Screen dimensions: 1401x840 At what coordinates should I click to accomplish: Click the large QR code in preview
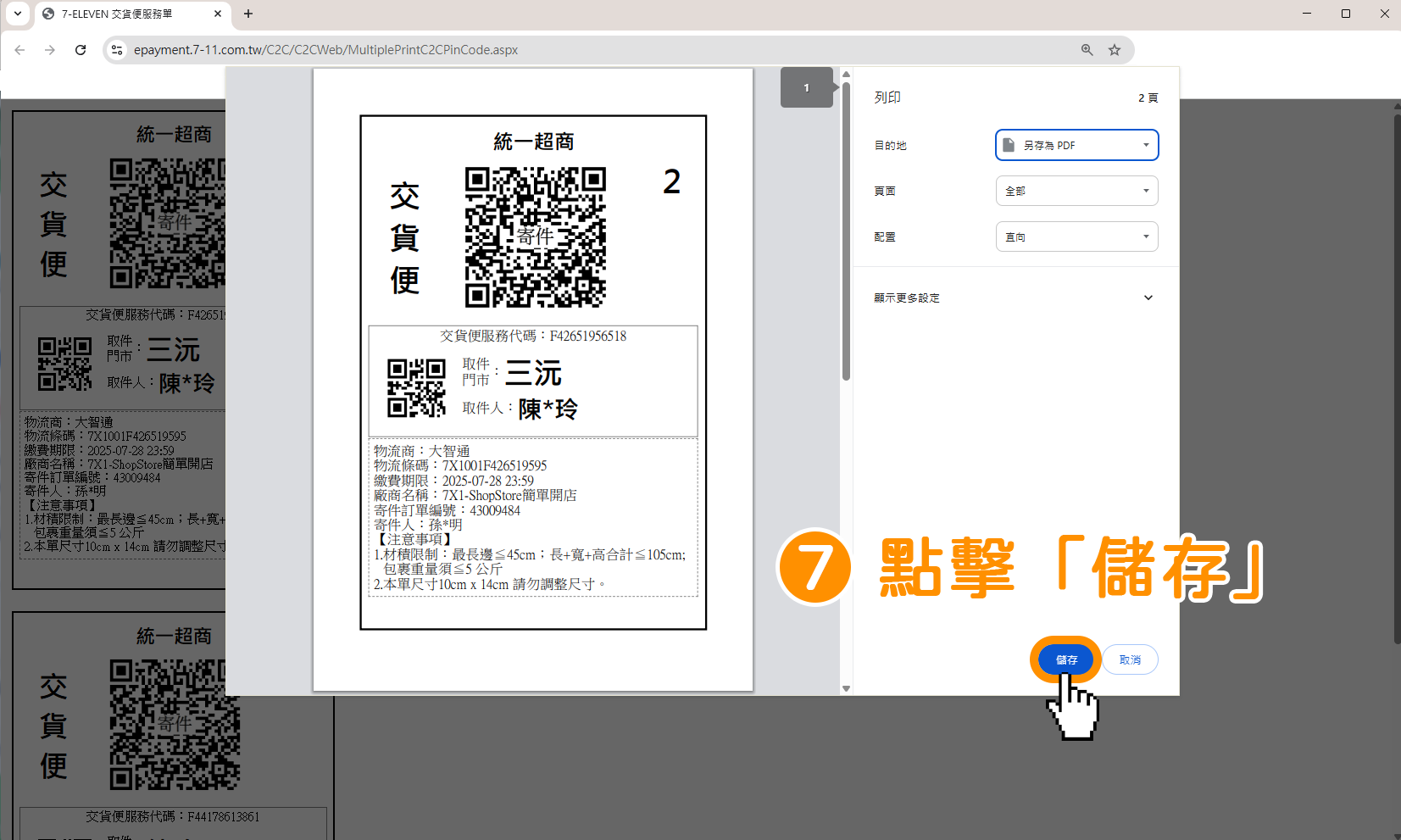click(536, 236)
